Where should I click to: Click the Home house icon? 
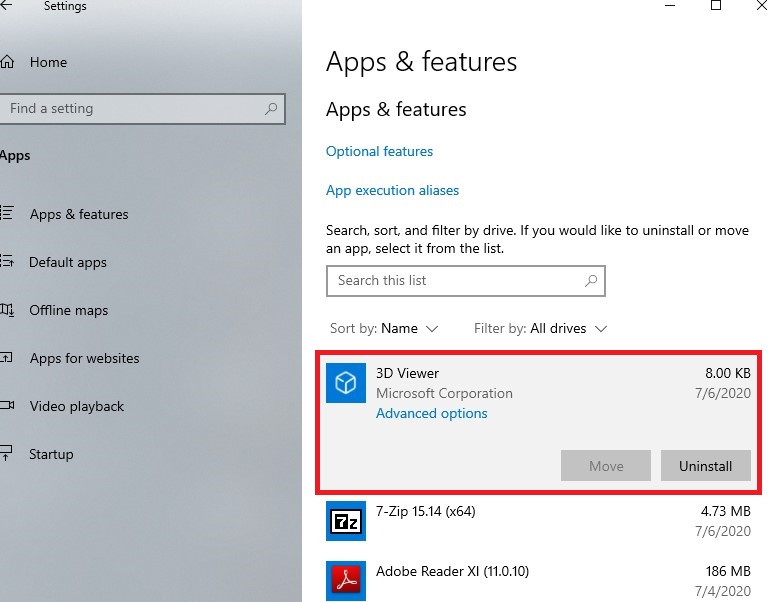[7, 62]
